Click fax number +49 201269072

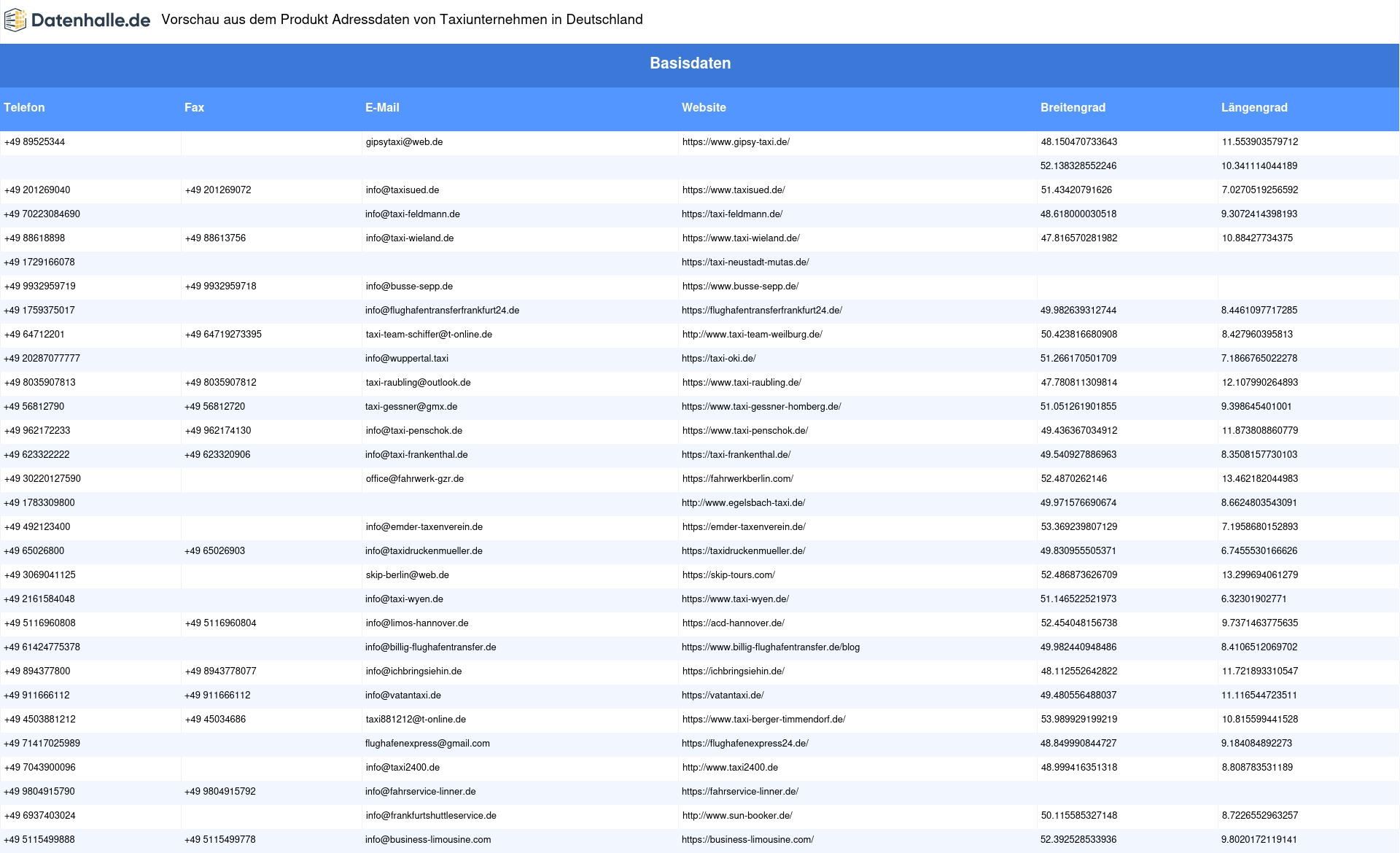coord(218,190)
